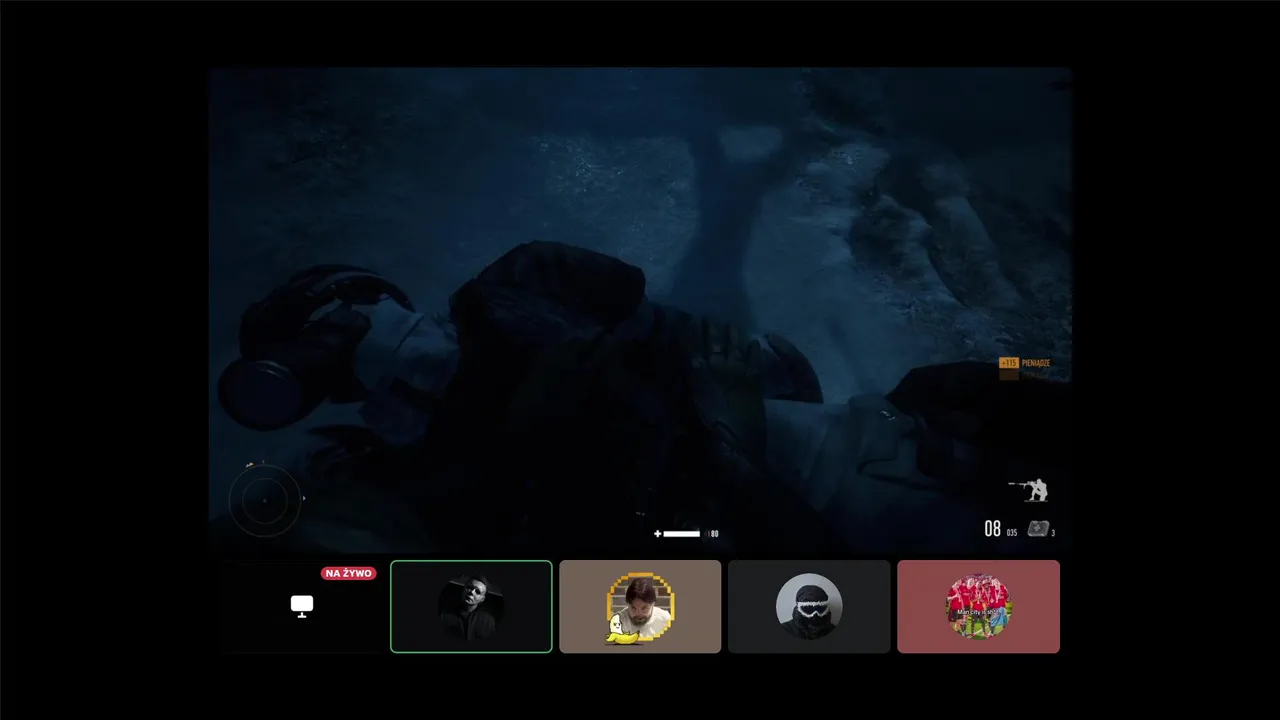The height and width of the screenshot is (720, 1280).
Task: Click the ammo counter showing 08
Action: coord(992,529)
